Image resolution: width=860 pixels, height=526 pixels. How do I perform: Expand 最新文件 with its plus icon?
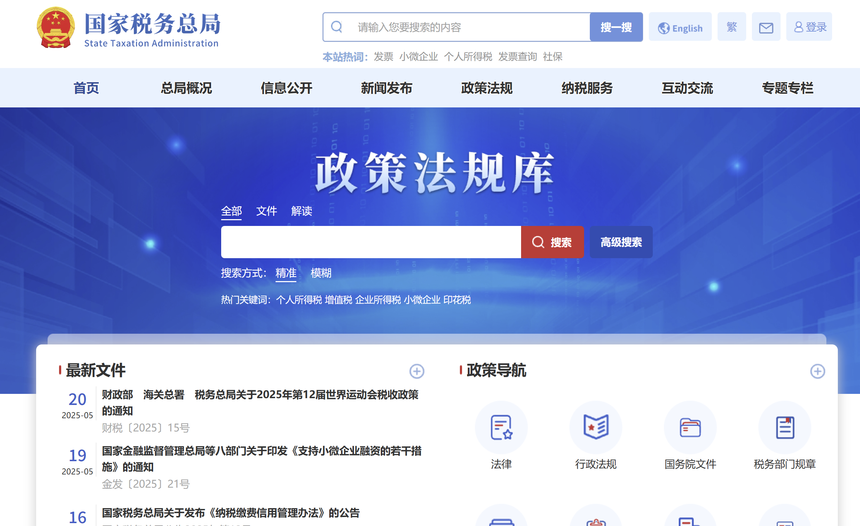417,371
